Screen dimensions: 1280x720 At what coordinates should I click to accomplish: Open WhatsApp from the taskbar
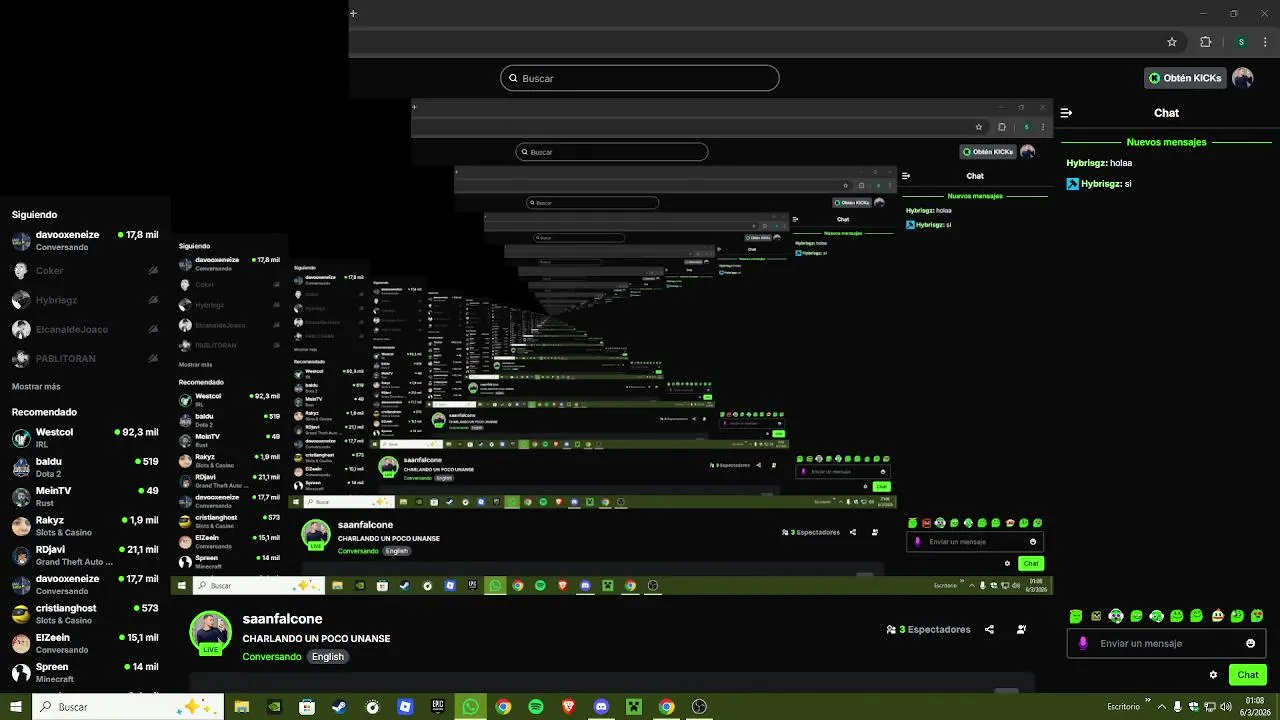(470, 706)
